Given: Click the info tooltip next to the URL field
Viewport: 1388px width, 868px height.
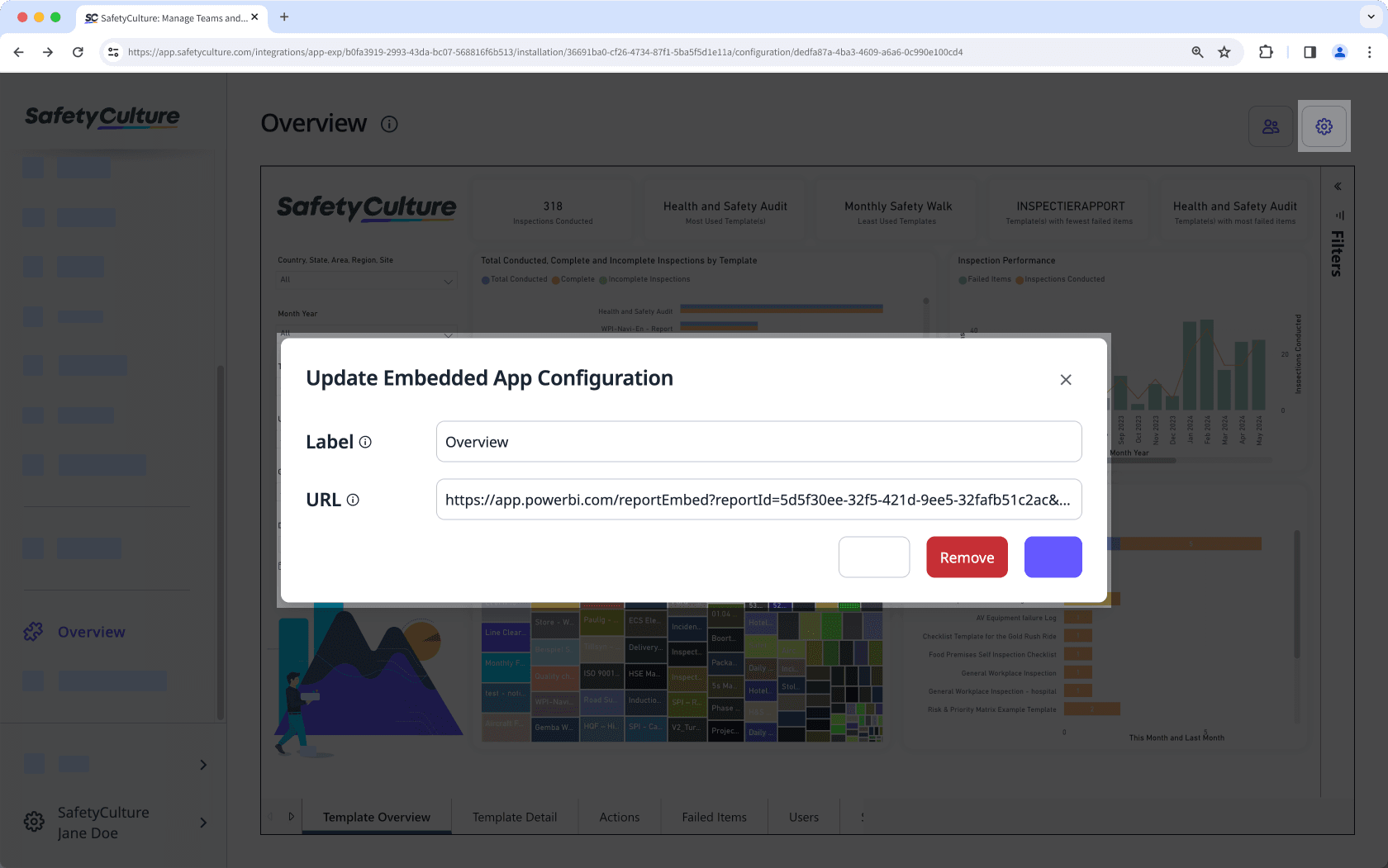Looking at the screenshot, I should 354,500.
